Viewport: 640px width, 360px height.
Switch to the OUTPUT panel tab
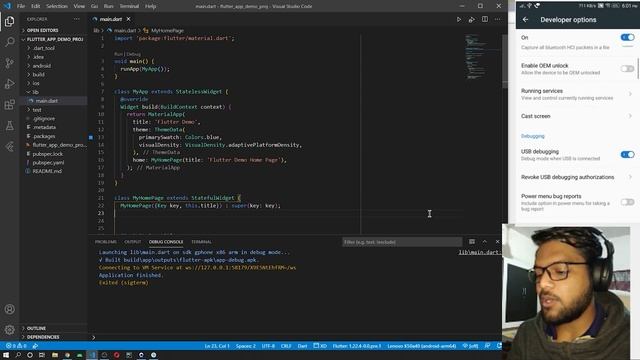133,242
